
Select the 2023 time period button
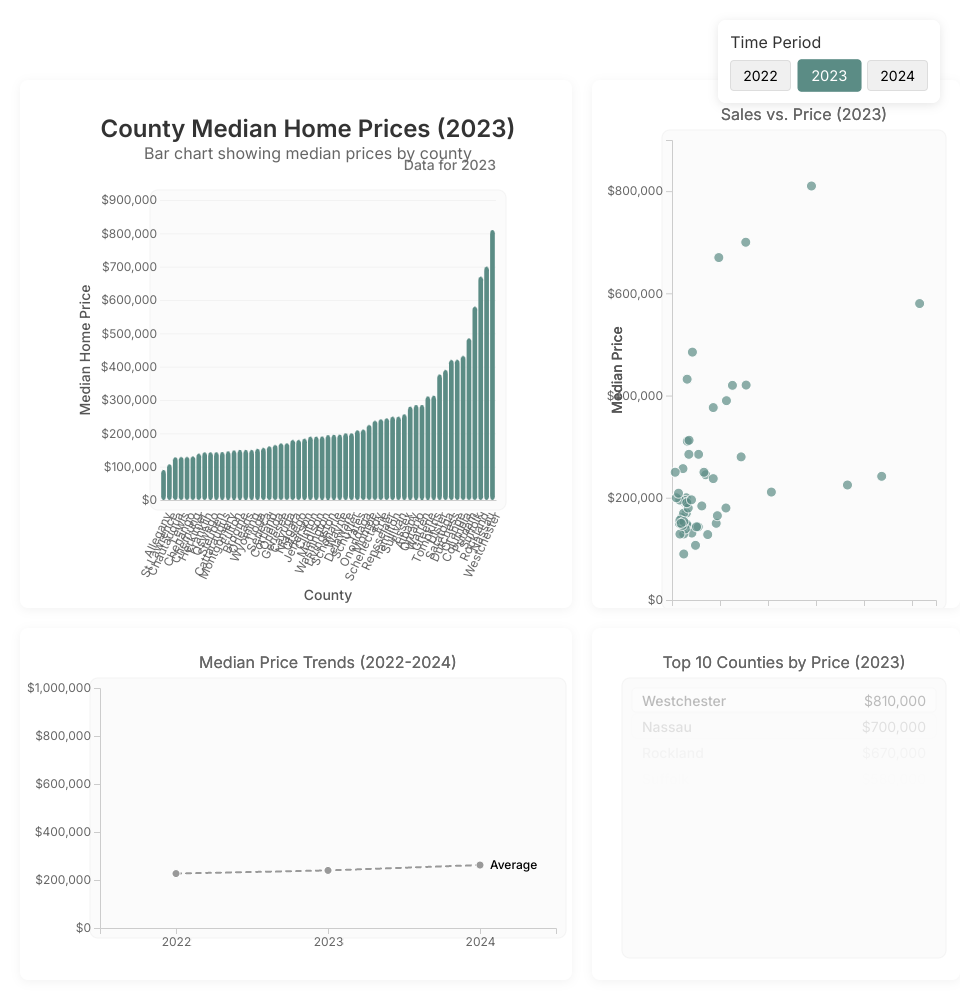tap(829, 76)
